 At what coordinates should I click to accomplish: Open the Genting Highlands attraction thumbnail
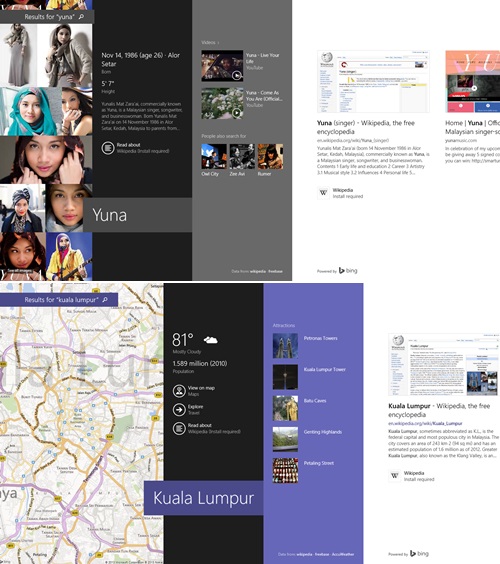285,439
